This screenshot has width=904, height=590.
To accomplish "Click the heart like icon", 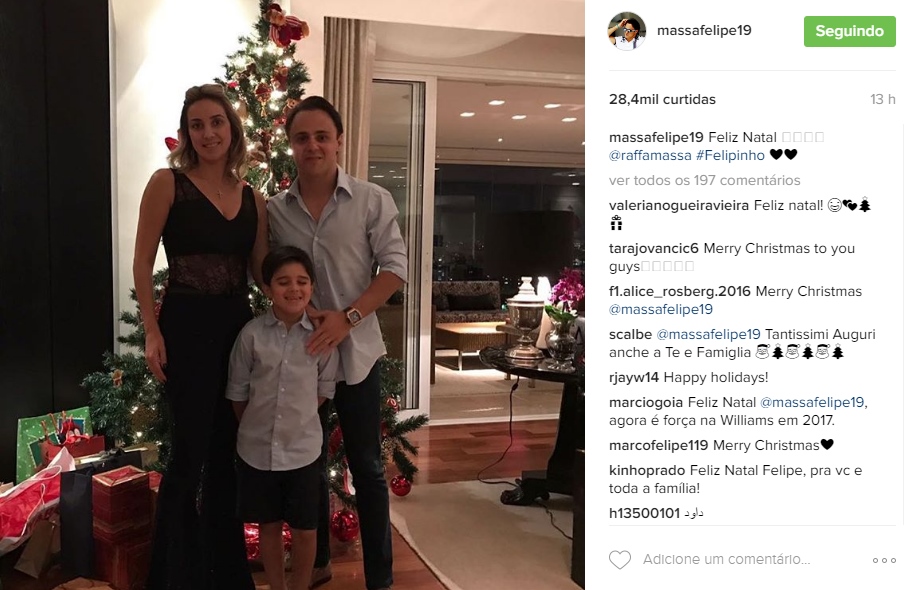I will click(x=620, y=559).
